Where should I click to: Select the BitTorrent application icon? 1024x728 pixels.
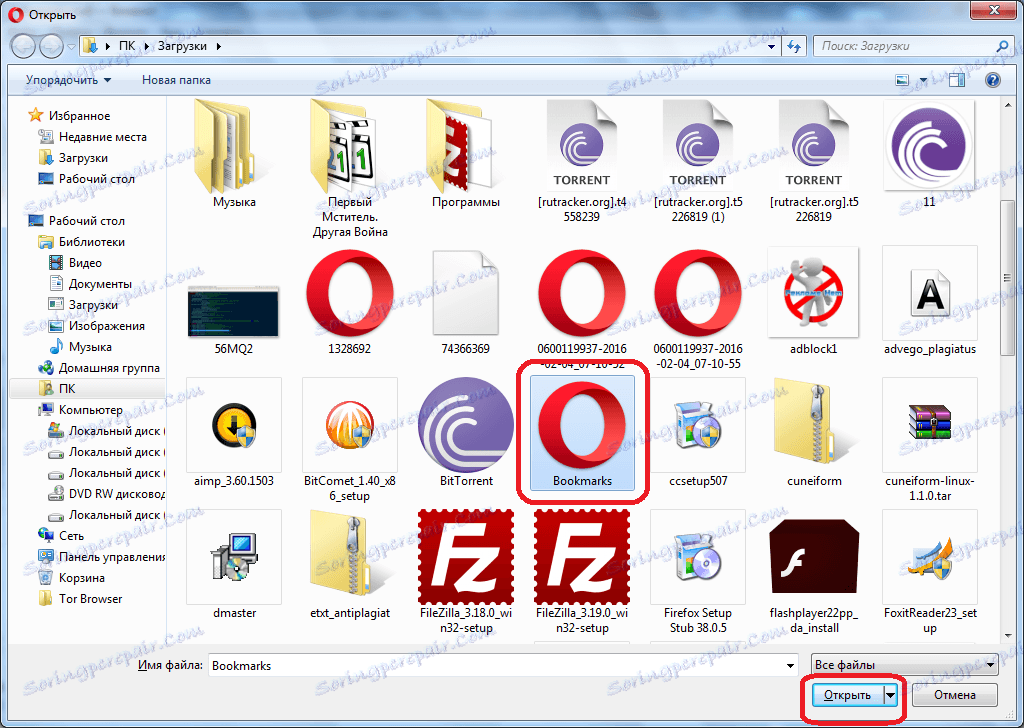(x=466, y=425)
